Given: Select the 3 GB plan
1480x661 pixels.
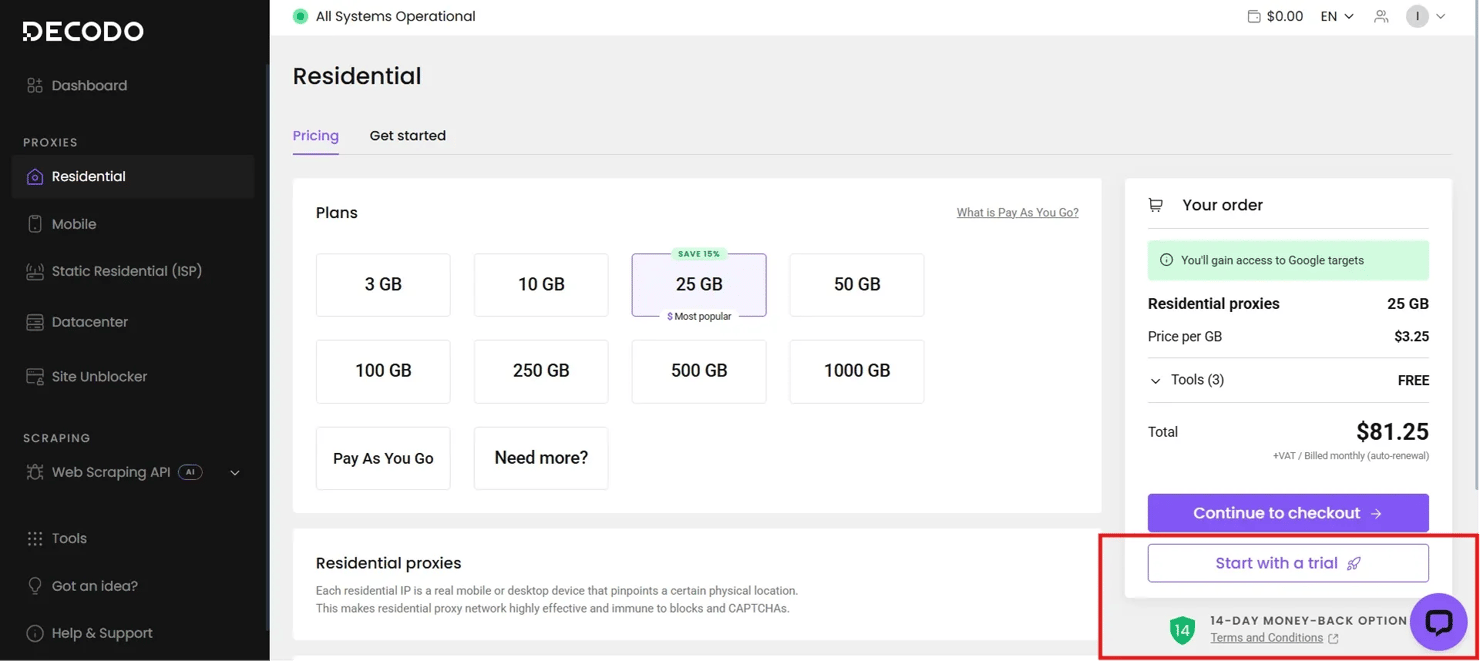Looking at the screenshot, I should pos(383,285).
